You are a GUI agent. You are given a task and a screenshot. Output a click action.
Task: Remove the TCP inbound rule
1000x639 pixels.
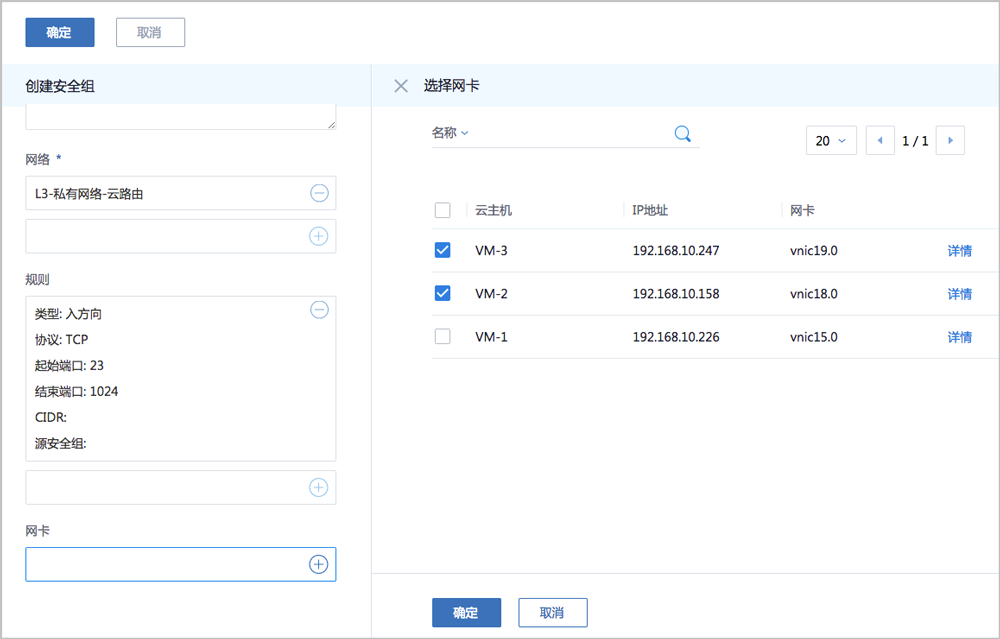coord(319,310)
